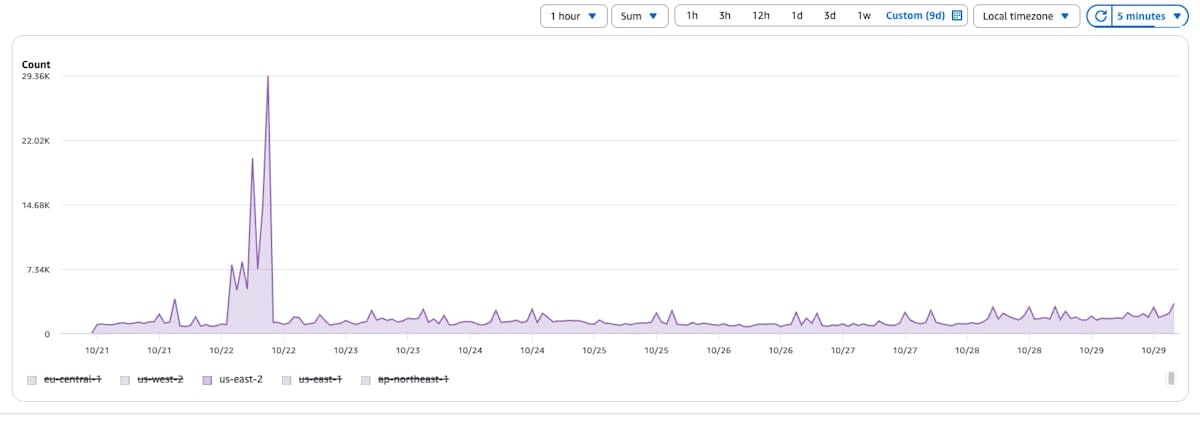1200x423 pixels.
Task: Select the 1h time range
Action: (x=692, y=16)
